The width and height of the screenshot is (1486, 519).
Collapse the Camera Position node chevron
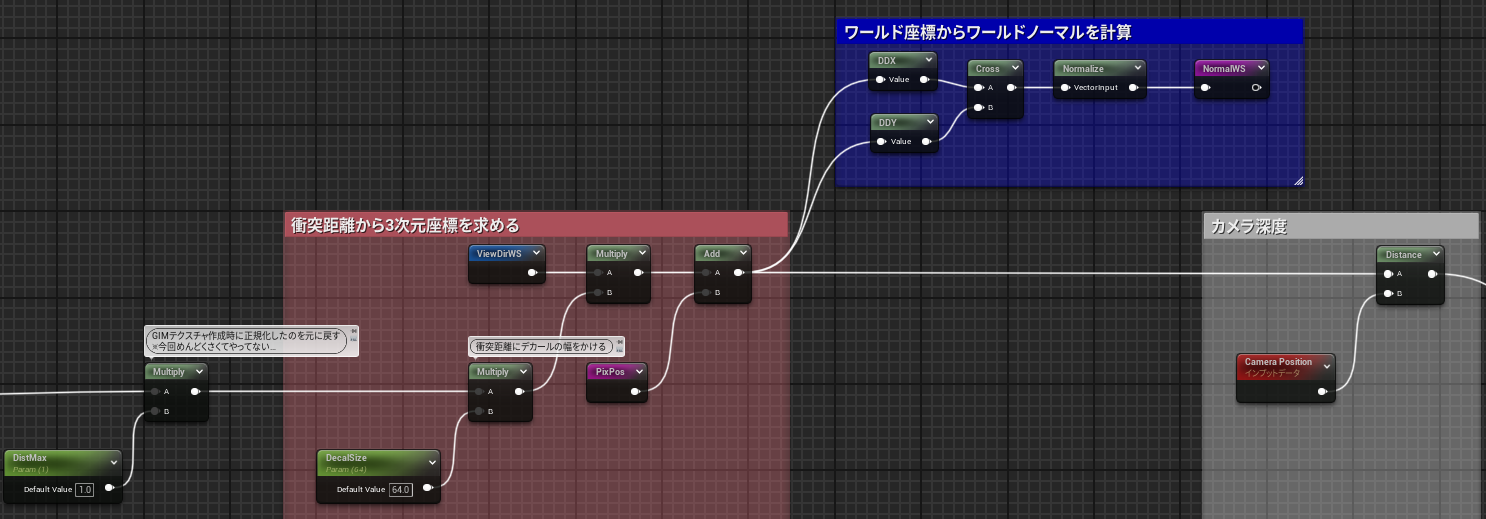[x=1326, y=366]
